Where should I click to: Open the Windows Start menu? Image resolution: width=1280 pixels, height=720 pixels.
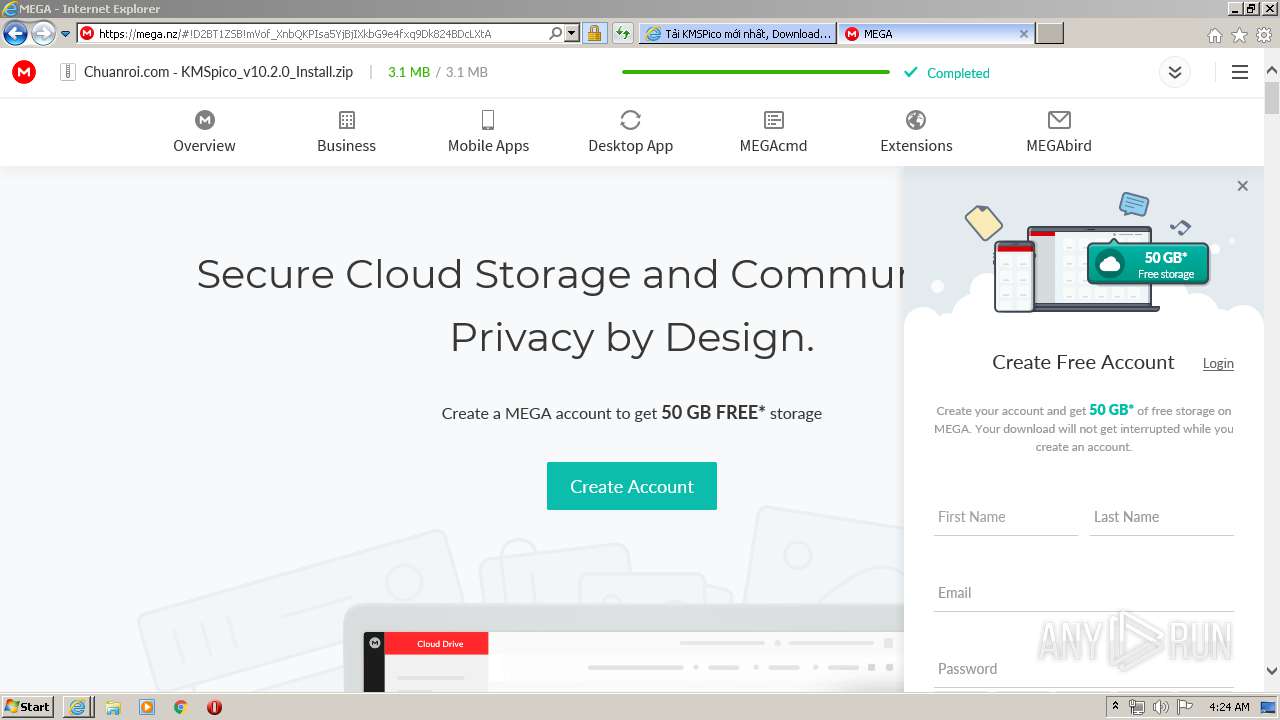tap(28, 706)
